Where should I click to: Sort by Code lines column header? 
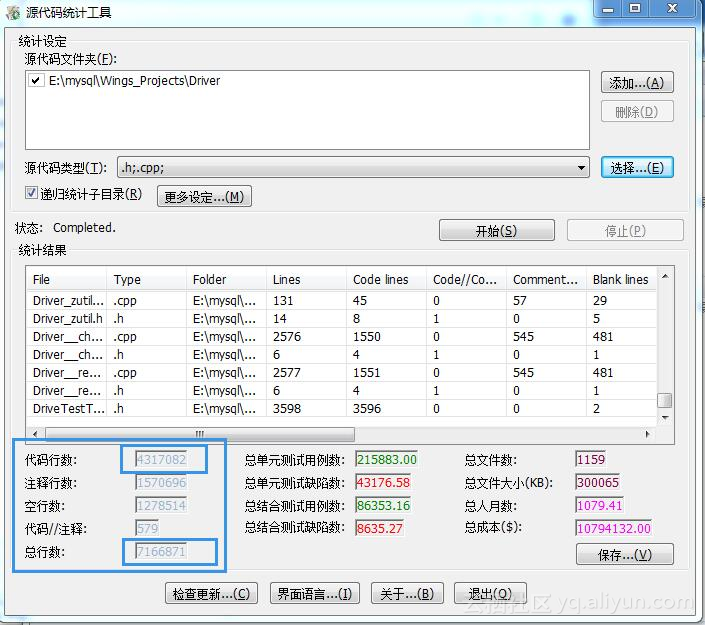(x=387, y=279)
